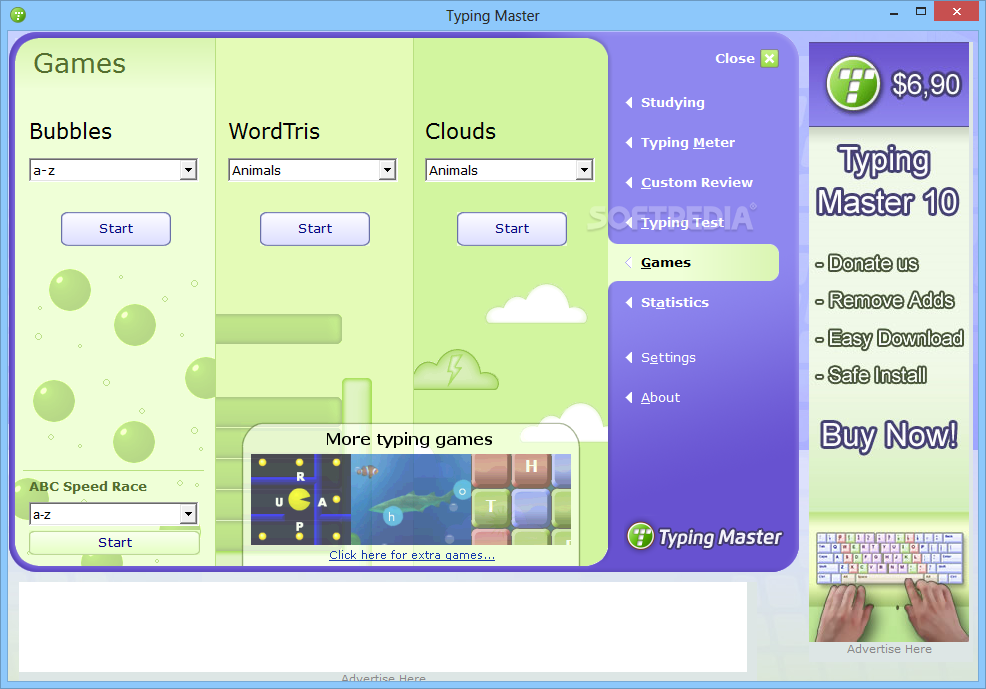986x689 pixels.
Task: Click the Typing Master title bar icon
Action: pos(18,14)
